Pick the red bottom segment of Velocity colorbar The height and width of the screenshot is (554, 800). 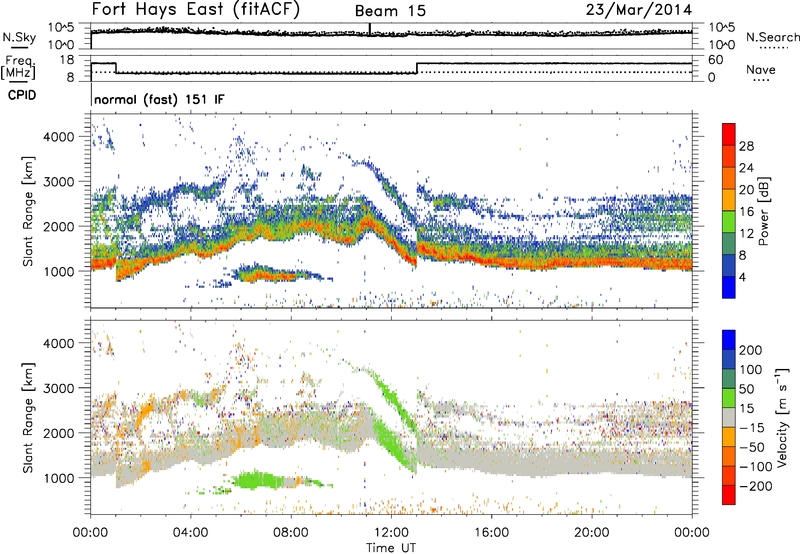point(729,495)
